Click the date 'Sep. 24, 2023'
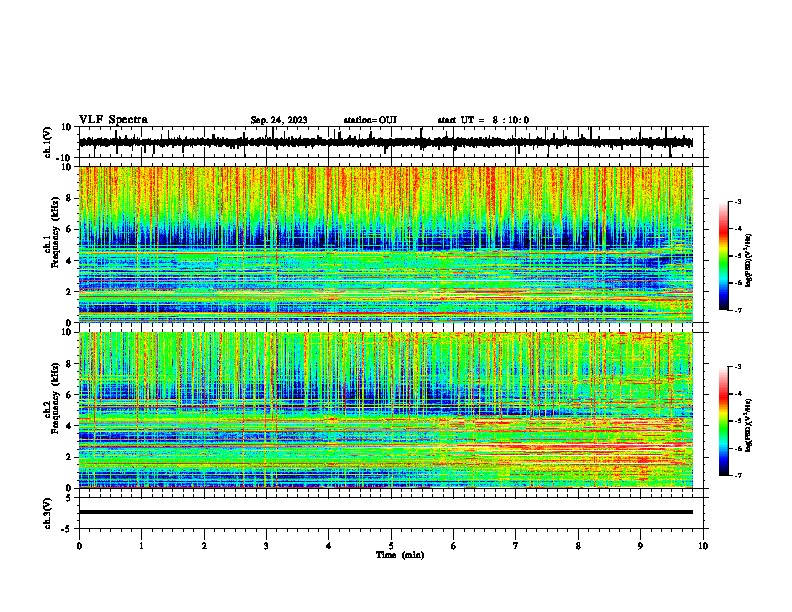The height and width of the screenshot is (612, 792). (279, 120)
